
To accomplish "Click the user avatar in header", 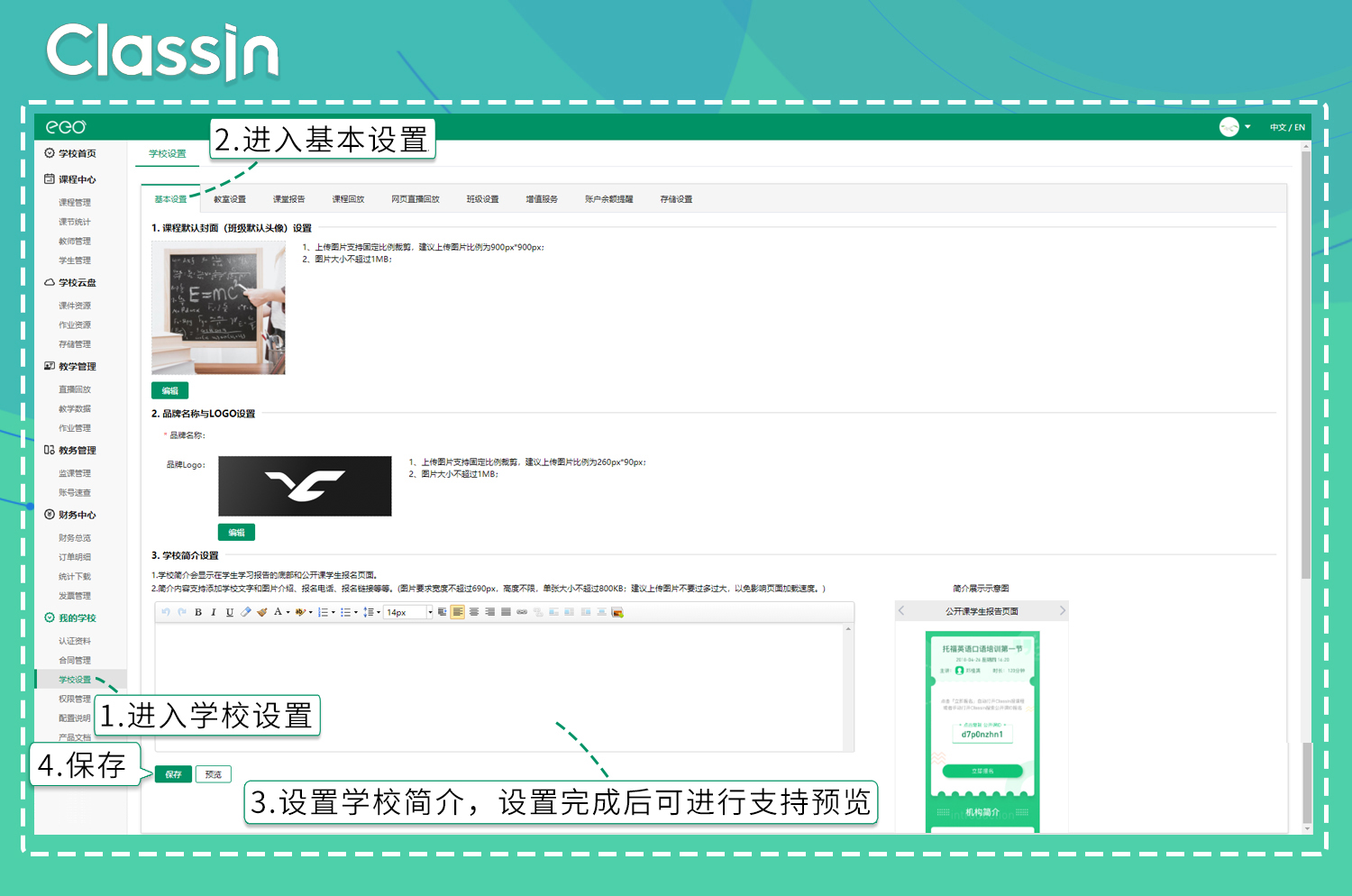I will (1229, 127).
